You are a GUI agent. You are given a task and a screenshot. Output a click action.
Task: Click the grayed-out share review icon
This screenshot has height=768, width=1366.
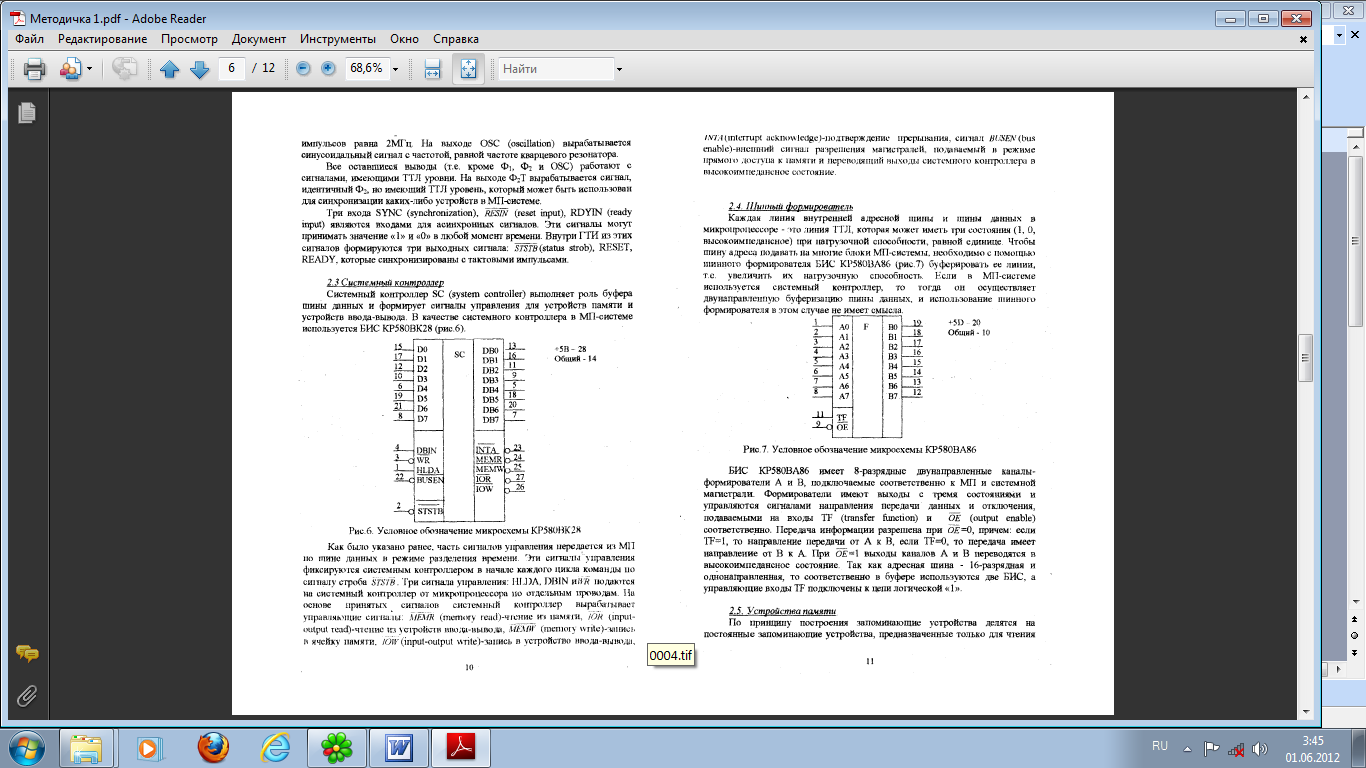point(125,69)
